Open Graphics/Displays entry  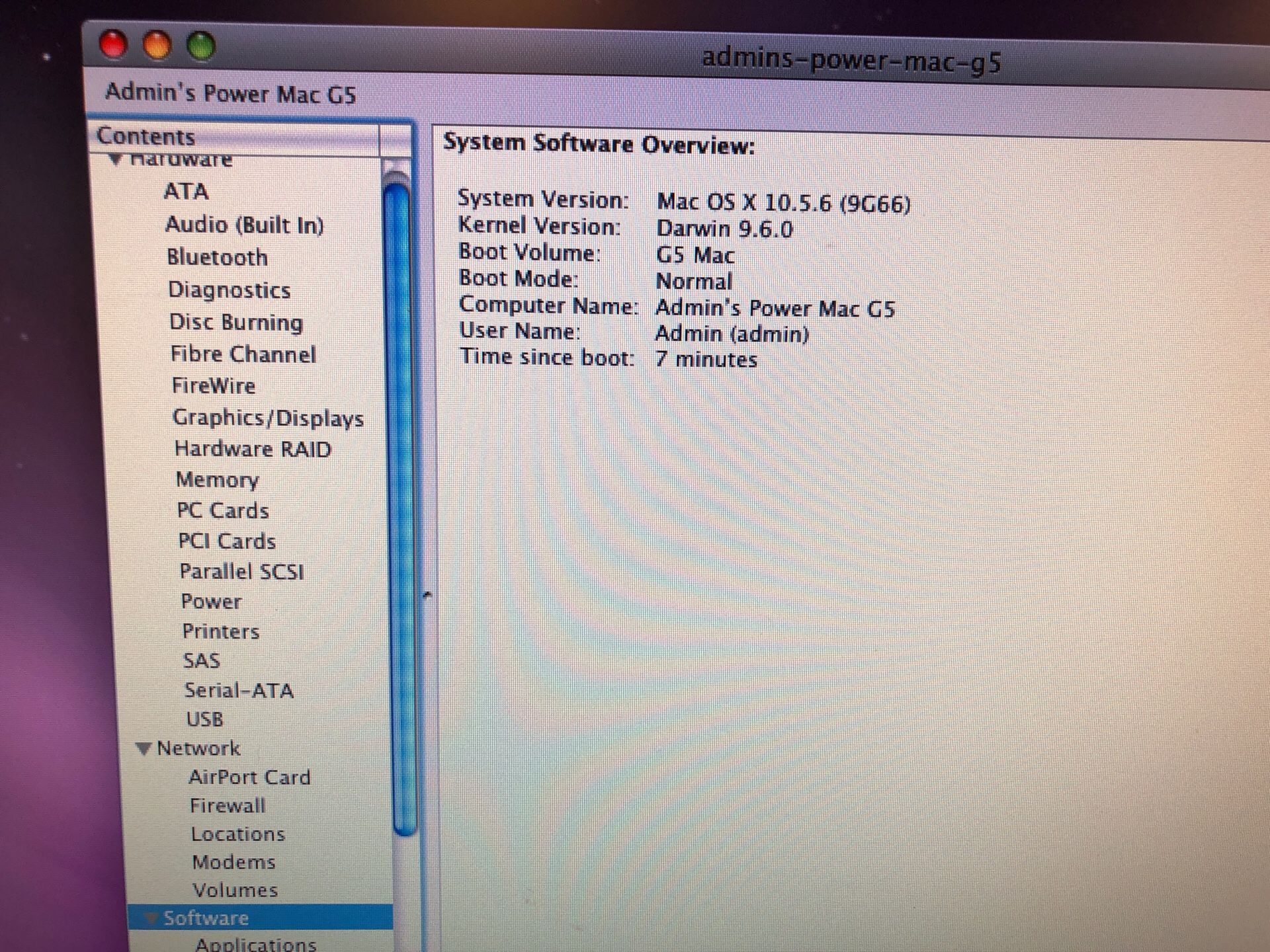[x=268, y=418]
